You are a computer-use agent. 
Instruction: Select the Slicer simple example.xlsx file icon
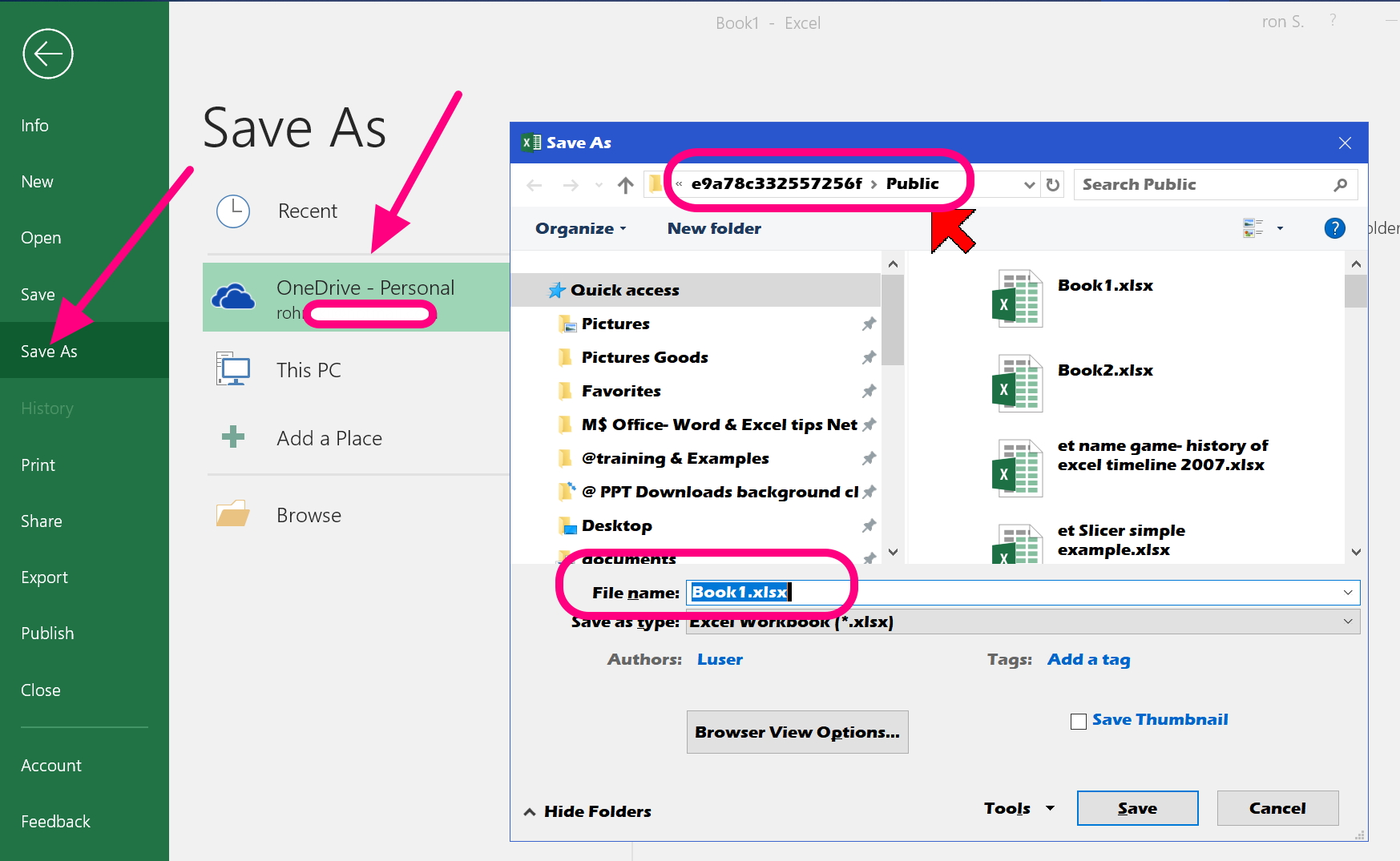[x=1018, y=544]
